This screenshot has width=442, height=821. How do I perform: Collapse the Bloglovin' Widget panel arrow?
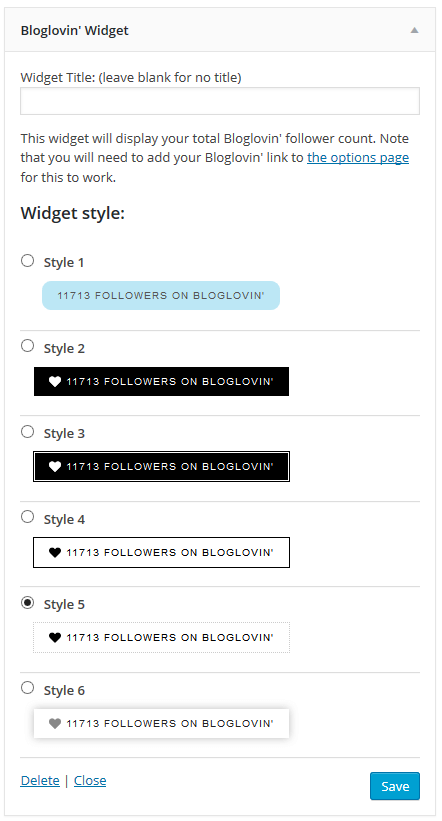pos(414,30)
